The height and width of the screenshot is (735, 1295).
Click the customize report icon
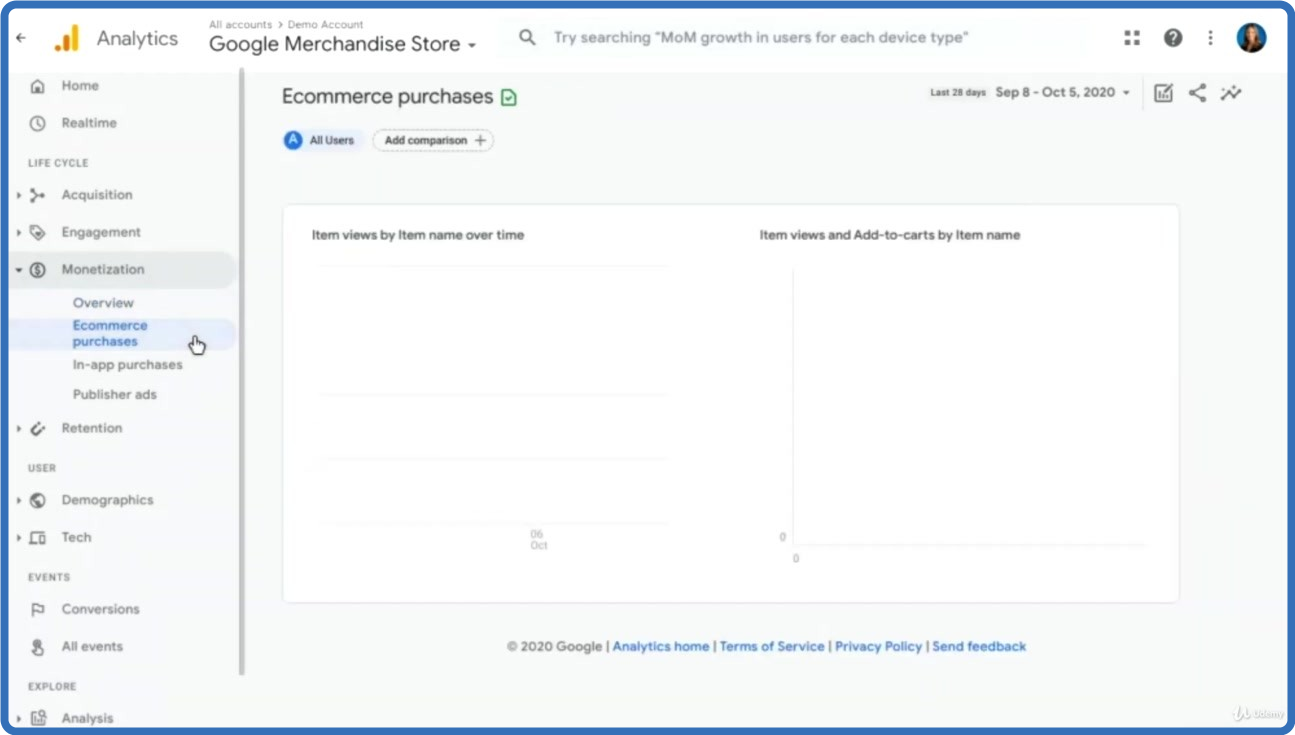pyautogui.click(x=1163, y=93)
